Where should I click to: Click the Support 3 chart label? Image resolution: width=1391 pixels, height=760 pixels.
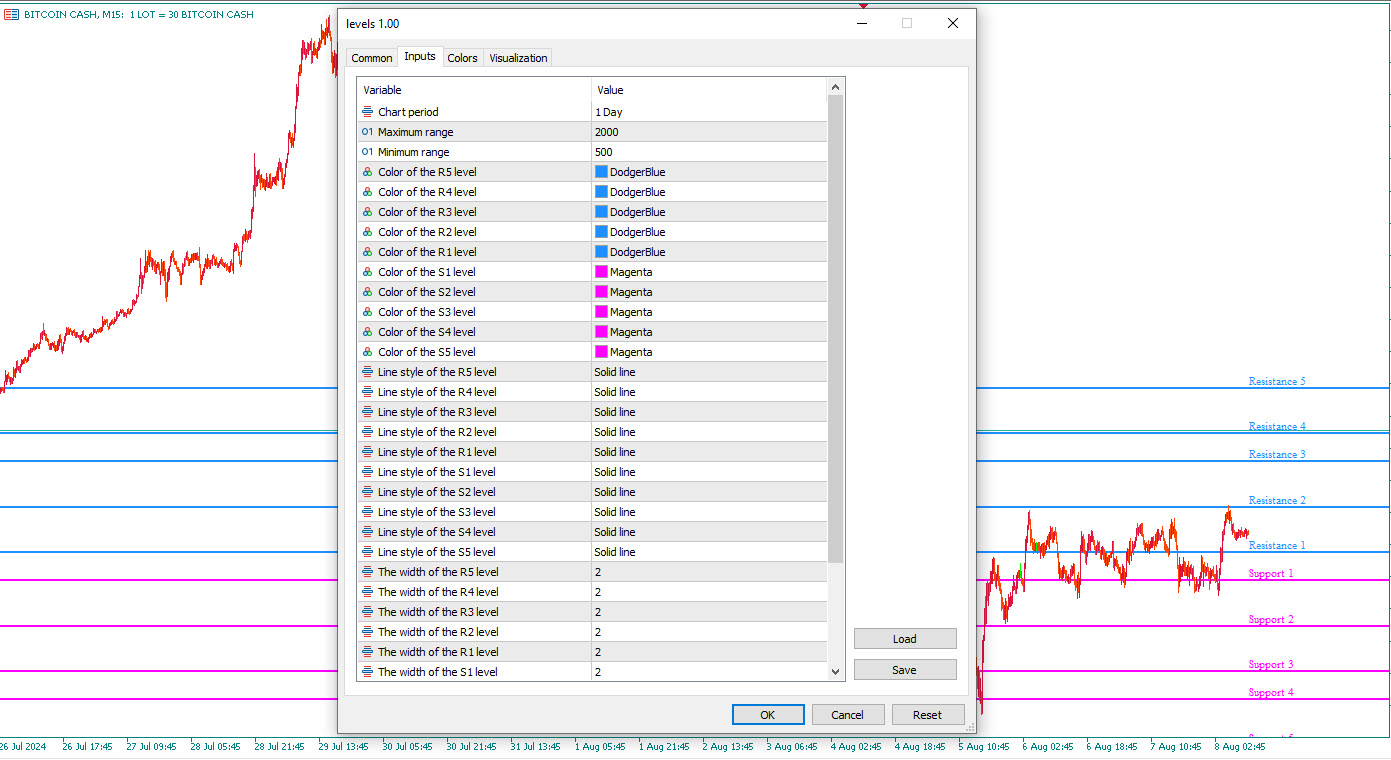coord(1271,664)
